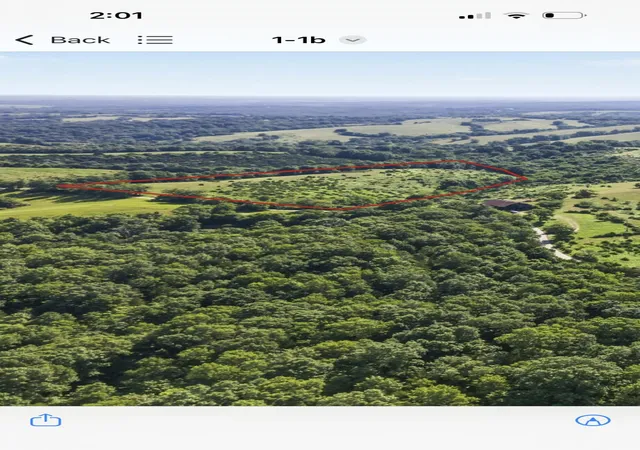Tap the Wi-Fi status icon
Image resolution: width=640 pixels, height=450 pixels.
pos(516,16)
